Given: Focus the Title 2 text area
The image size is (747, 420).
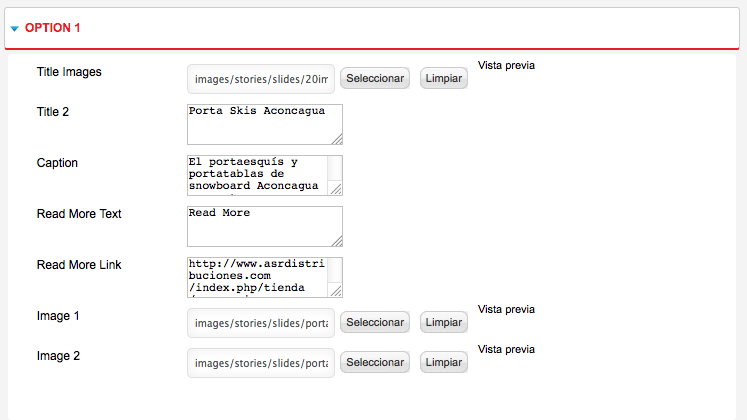Looking at the screenshot, I should coord(265,124).
